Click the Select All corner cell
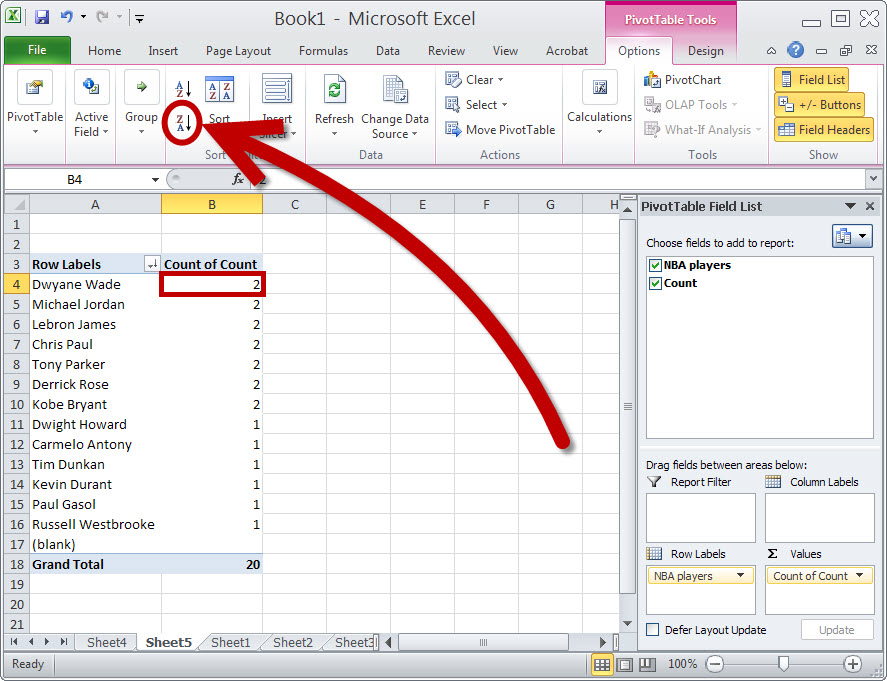This screenshot has height=681, width=887. pos(16,204)
